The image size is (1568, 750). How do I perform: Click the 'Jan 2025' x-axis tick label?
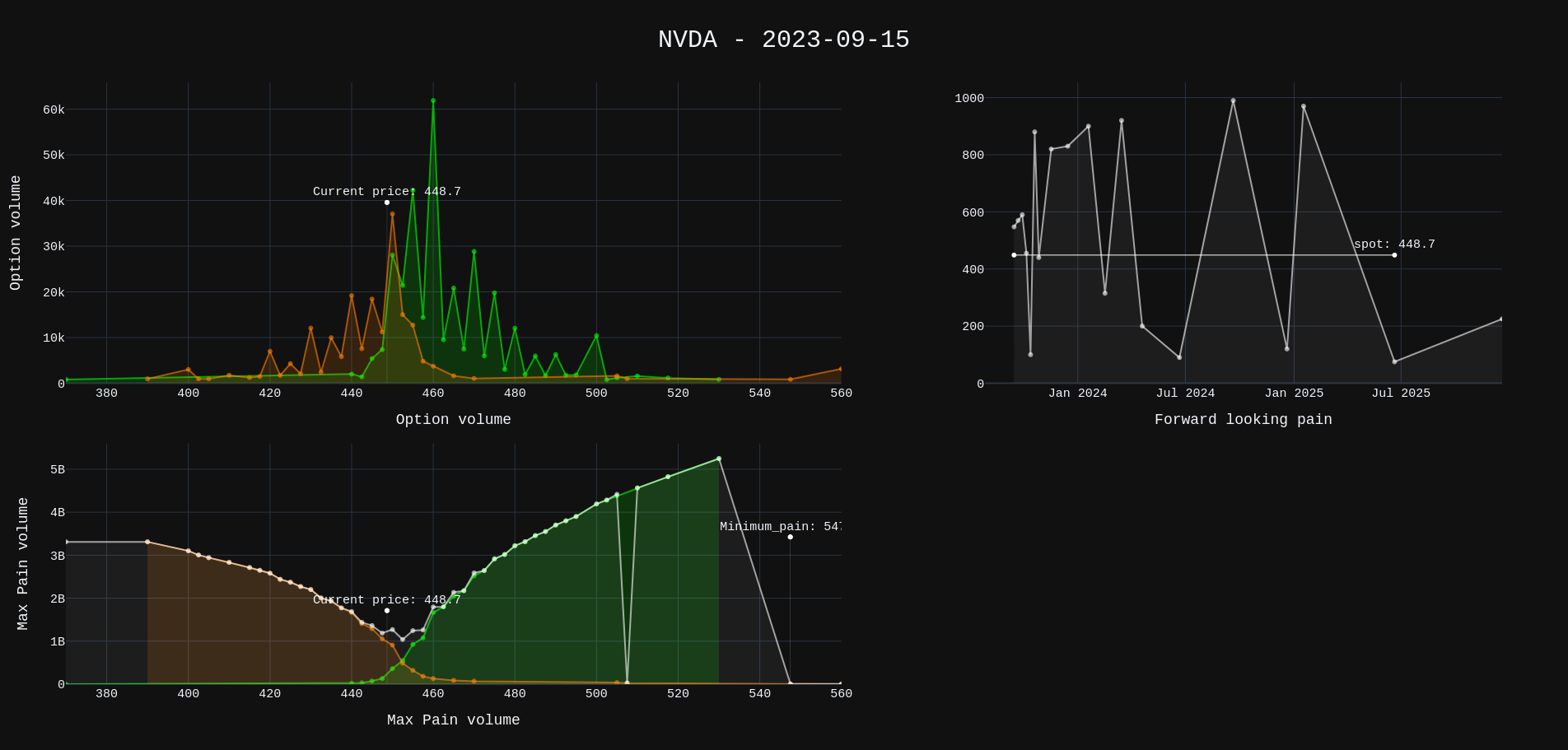pos(1294,393)
